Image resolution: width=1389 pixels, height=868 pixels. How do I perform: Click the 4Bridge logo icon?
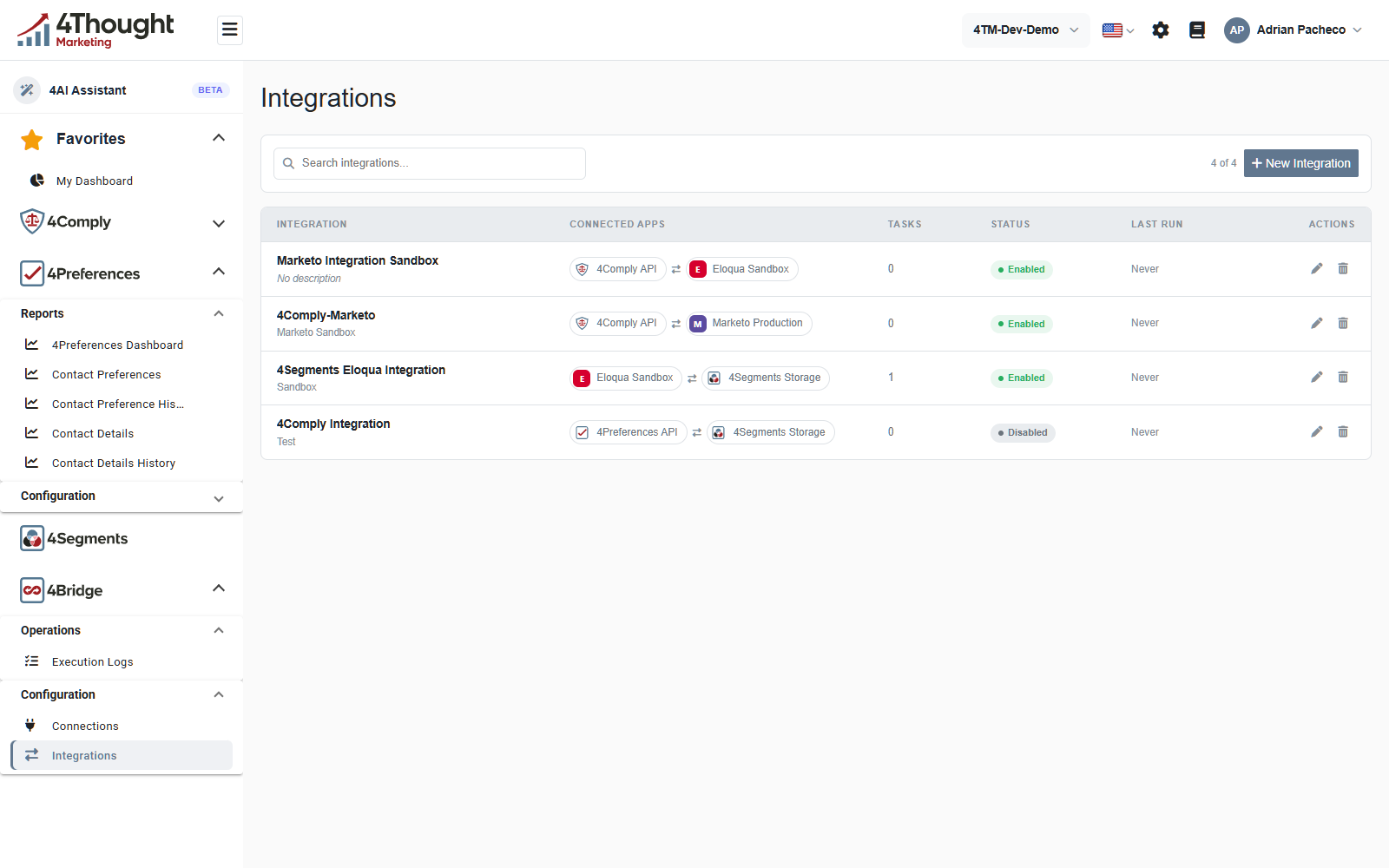(x=32, y=590)
